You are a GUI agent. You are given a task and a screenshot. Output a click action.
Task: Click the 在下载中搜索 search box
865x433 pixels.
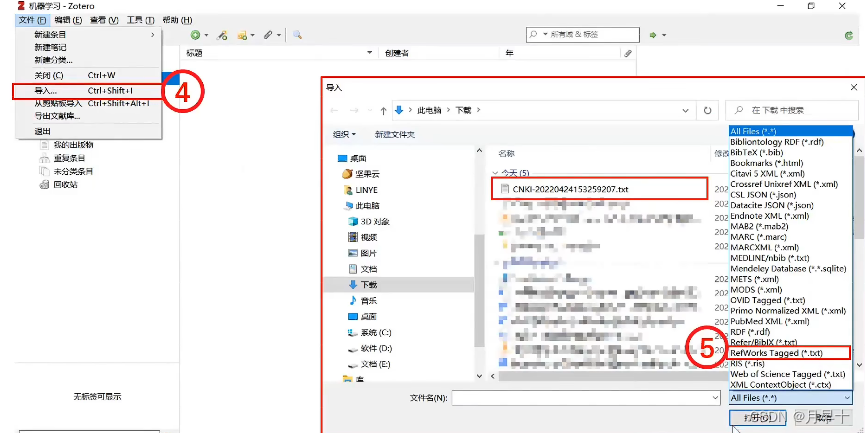[792, 110]
